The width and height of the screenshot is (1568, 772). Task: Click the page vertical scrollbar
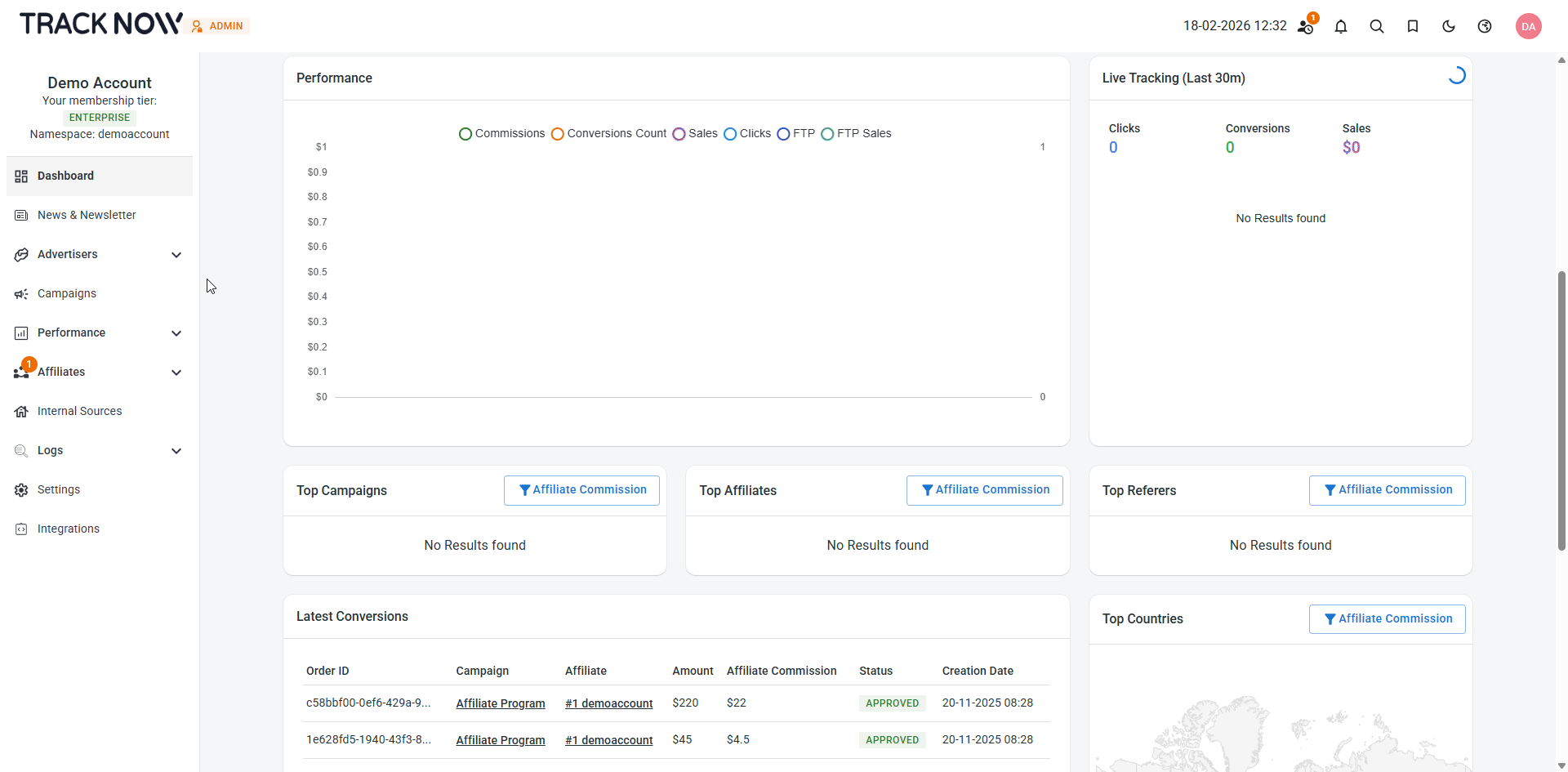[x=1561, y=408]
